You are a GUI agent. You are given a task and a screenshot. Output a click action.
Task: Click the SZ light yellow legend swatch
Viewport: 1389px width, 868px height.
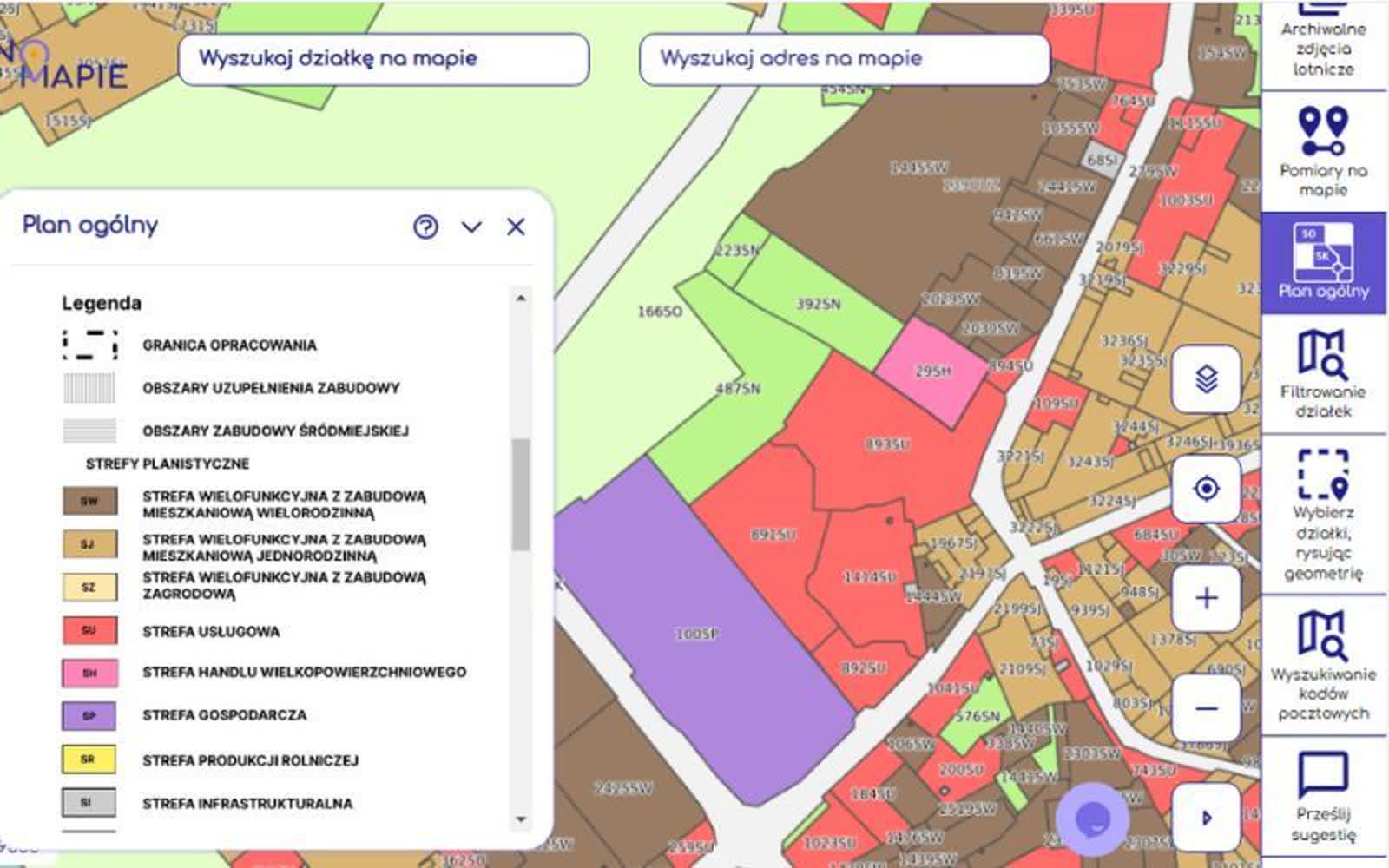(x=89, y=587)
